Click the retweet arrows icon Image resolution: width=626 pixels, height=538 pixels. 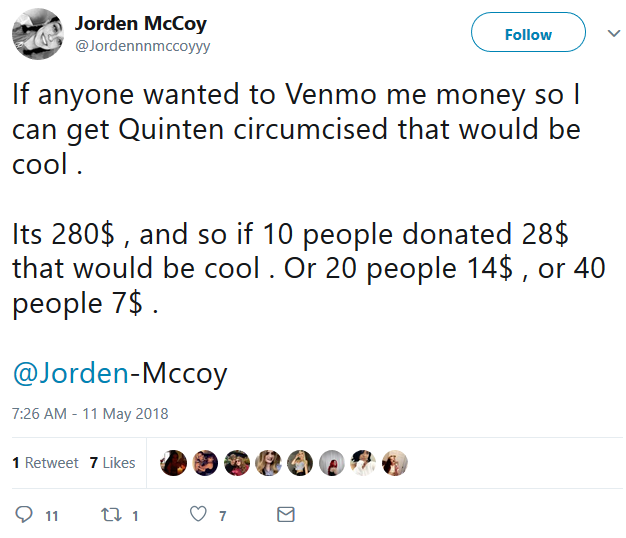pos(111,514)
